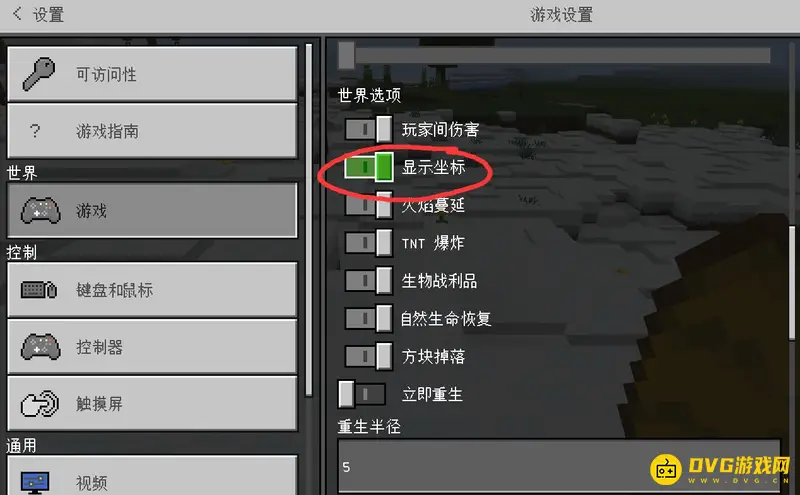This screenshot has width=800, height=495.
Task: Click the left sidebar scrollbar
Action: 309,219
